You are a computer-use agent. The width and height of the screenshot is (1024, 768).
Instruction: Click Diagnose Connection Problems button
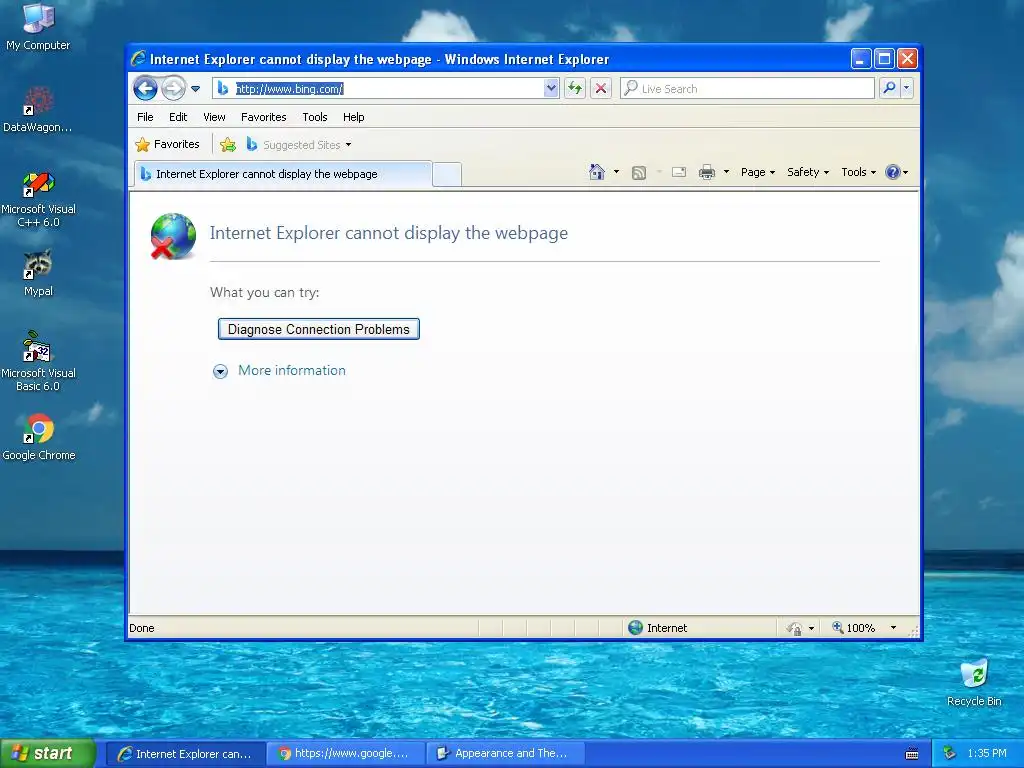tap(319, 329)
